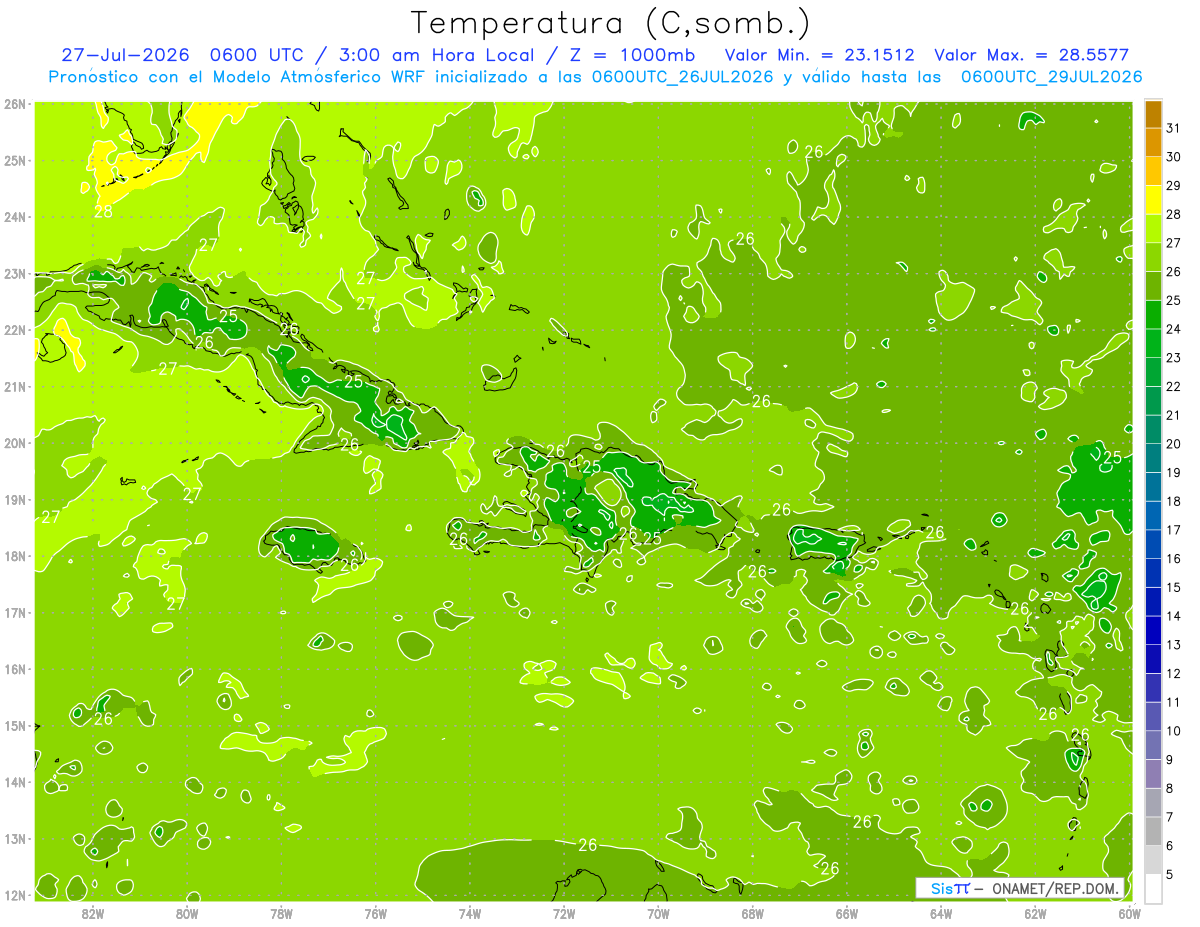Click the "20N" latitude axis label
This screenshot has height=927, width=1200.
(15, 443)
